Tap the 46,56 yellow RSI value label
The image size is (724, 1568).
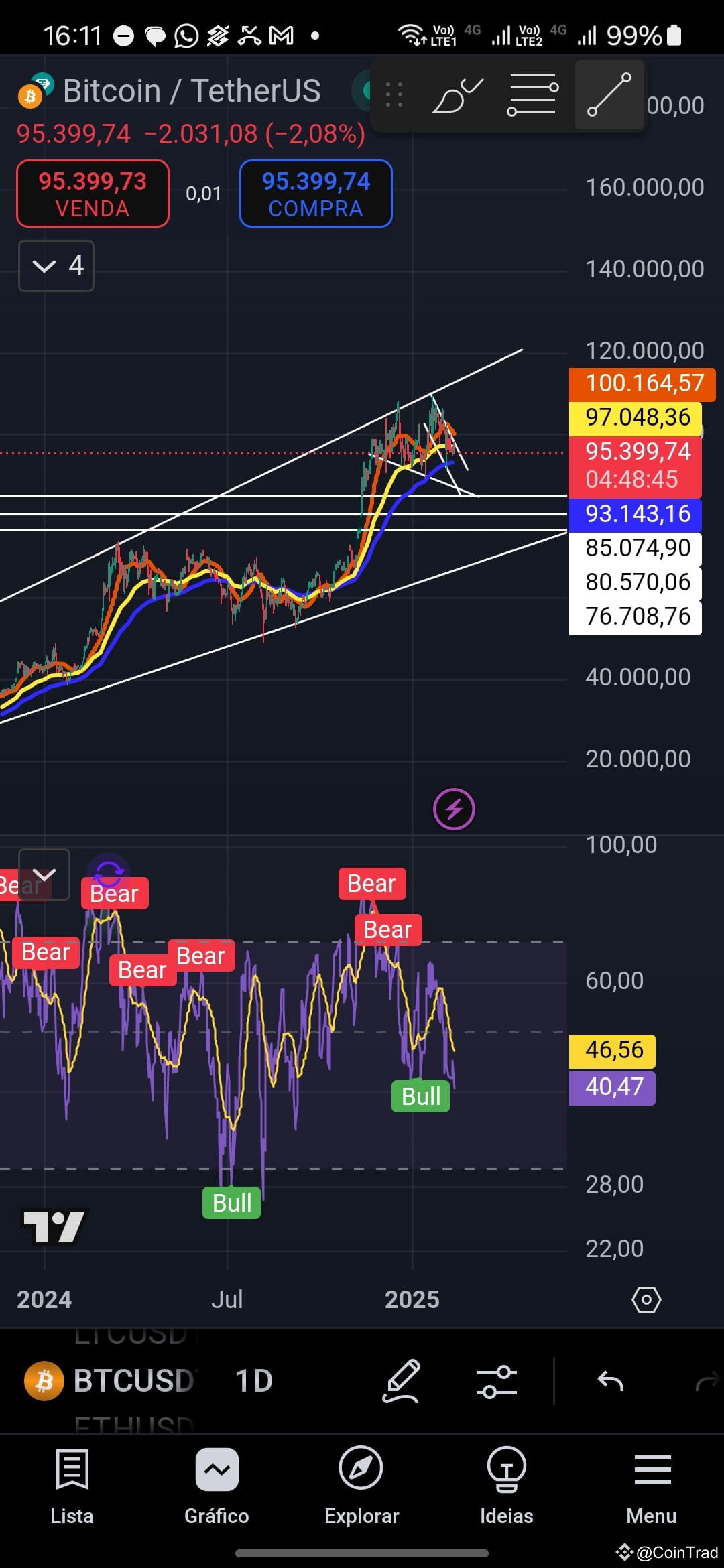612,1050
